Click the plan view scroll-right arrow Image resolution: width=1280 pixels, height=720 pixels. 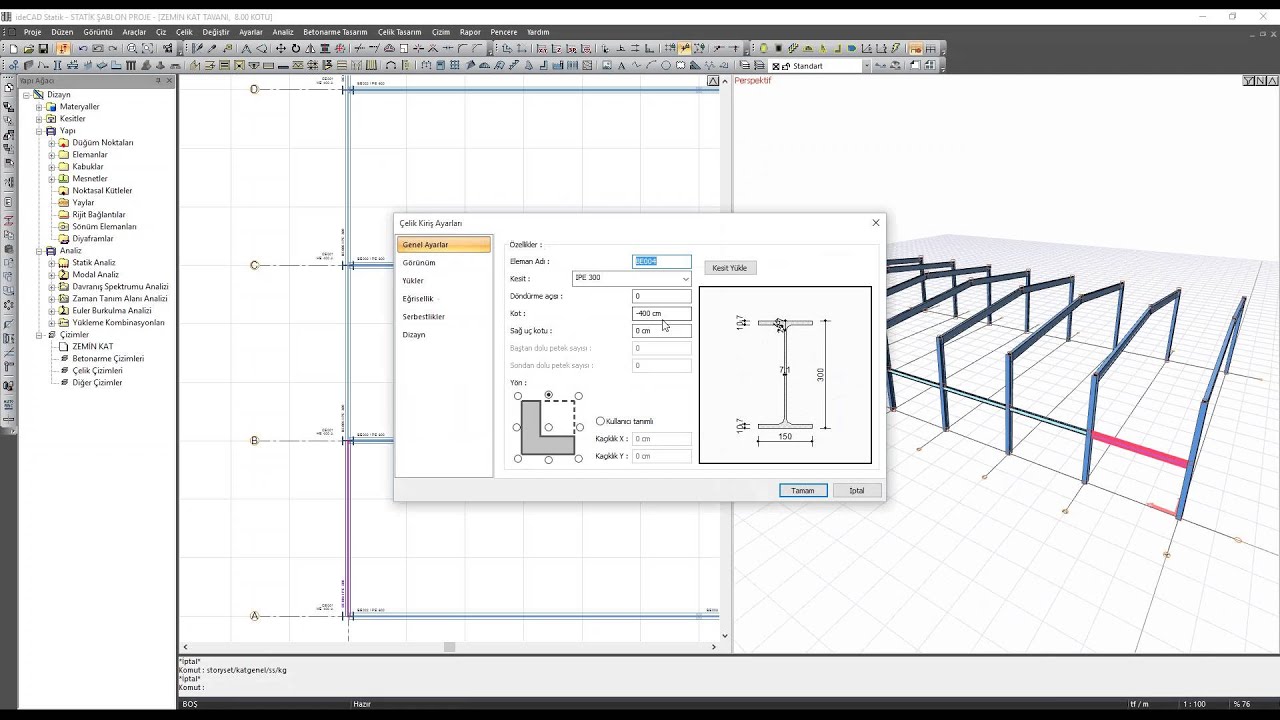click(713, 647)
